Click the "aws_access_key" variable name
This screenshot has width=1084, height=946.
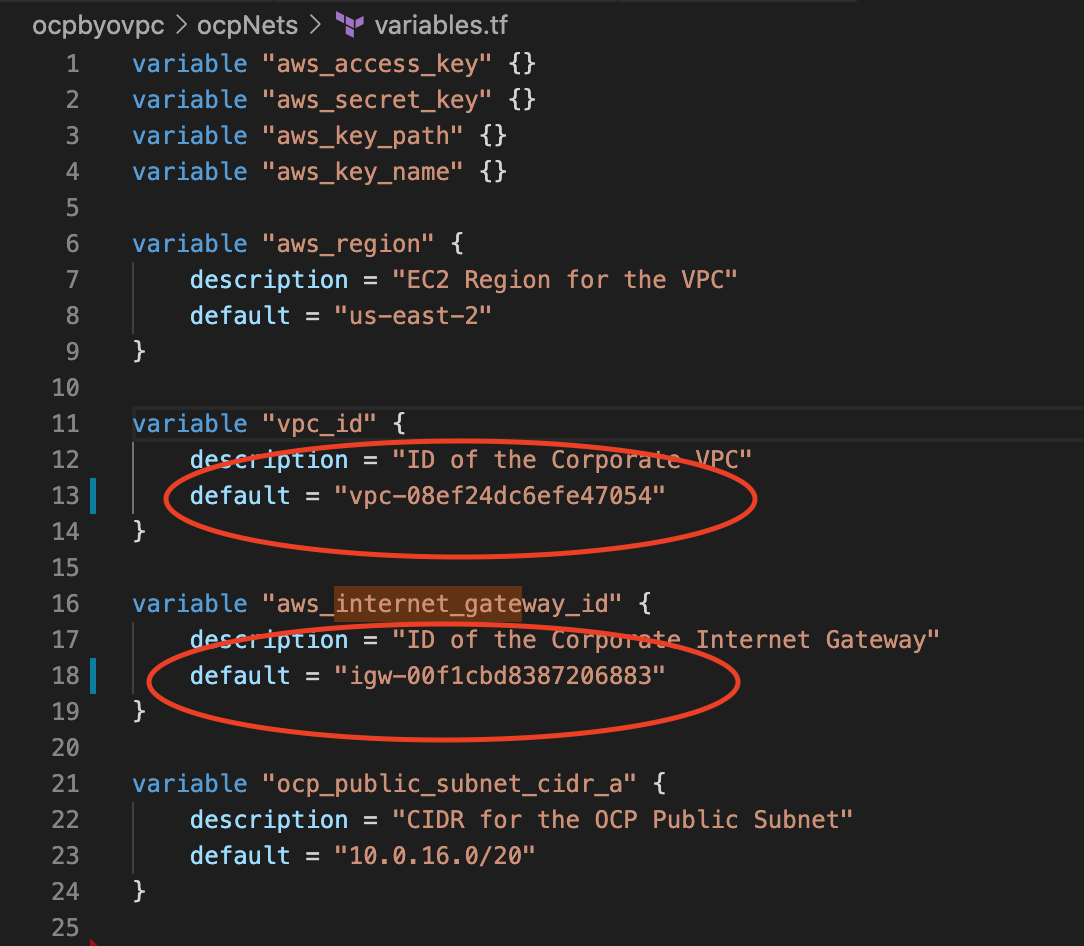(378, 64)
